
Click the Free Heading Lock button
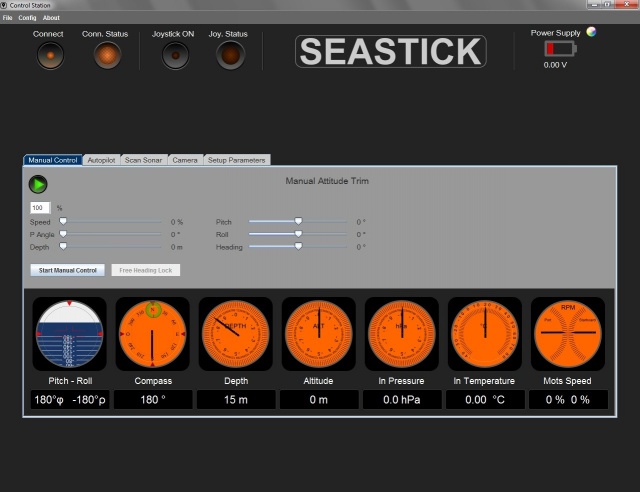[145, 270]
